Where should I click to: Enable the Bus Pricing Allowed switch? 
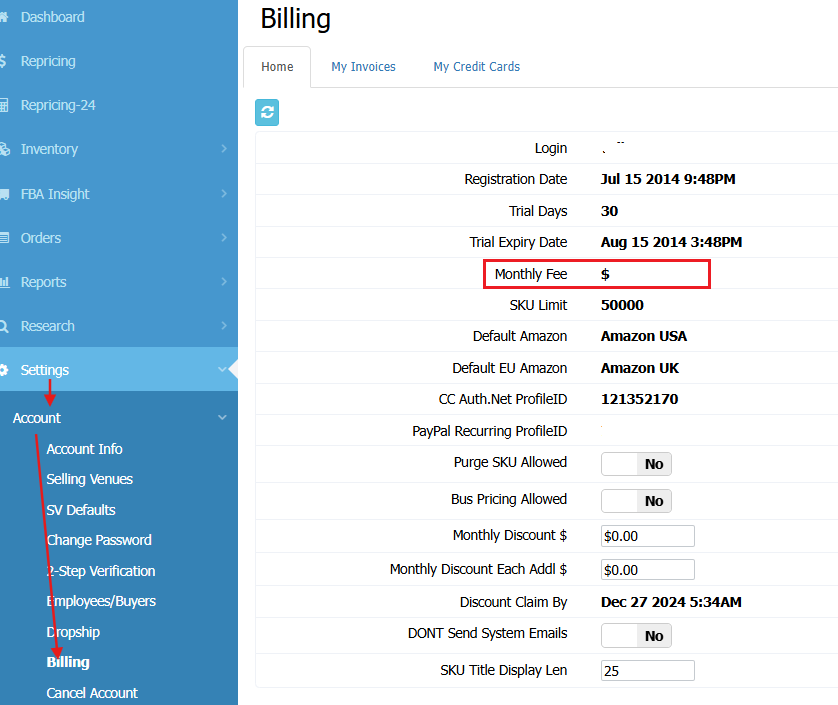pyautogui.click(x=636, y=501)
